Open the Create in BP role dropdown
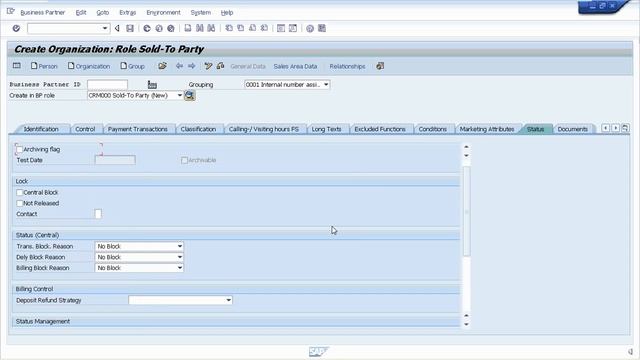 click(180, 95)
